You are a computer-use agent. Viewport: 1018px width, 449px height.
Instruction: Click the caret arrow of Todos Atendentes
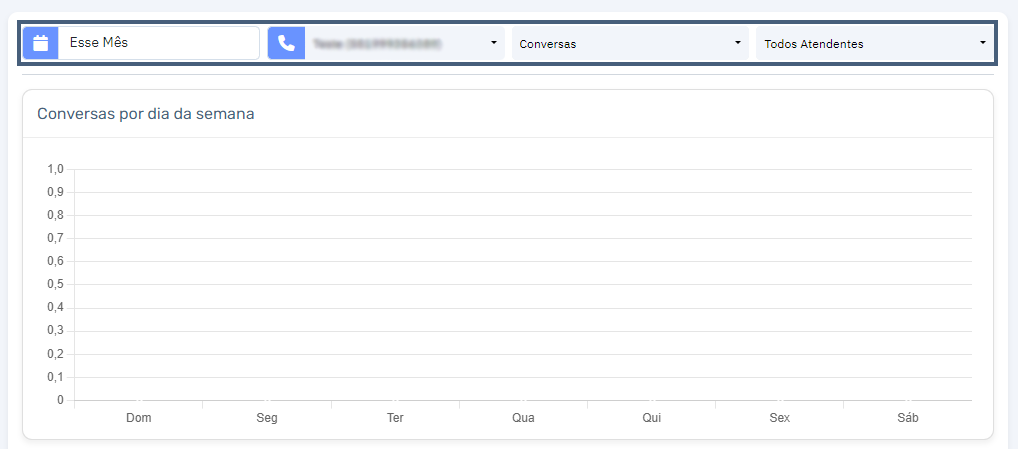click(982, 43)
